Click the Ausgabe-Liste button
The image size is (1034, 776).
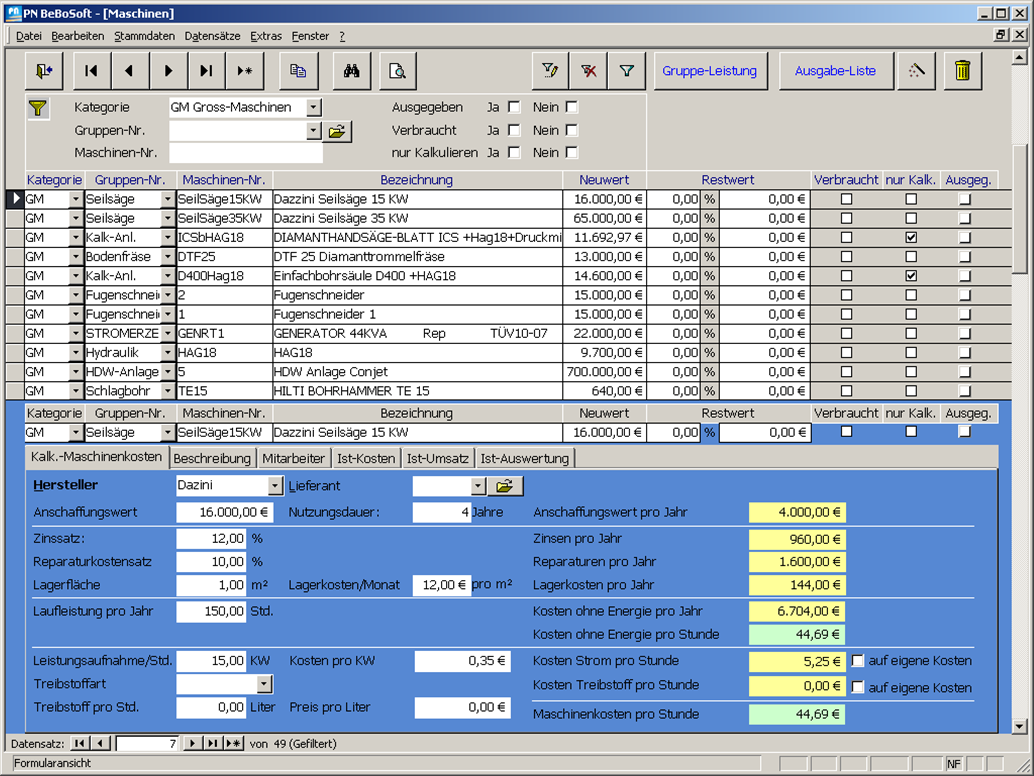tap(835, 71)
